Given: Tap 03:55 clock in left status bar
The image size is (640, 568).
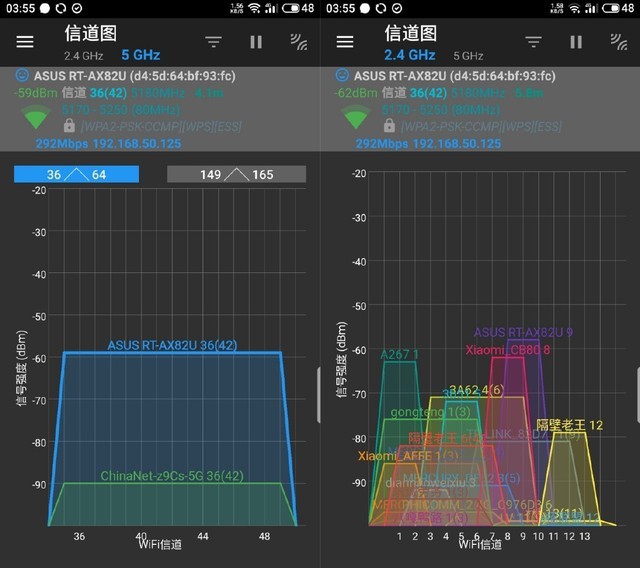Looking at the screenshot, I should click(x=20, y=8).
